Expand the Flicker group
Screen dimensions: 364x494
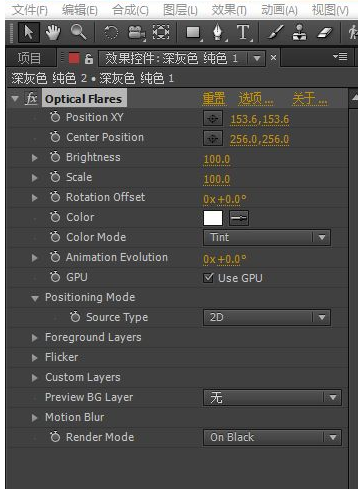pyautogui.click(x=34, y=358)
